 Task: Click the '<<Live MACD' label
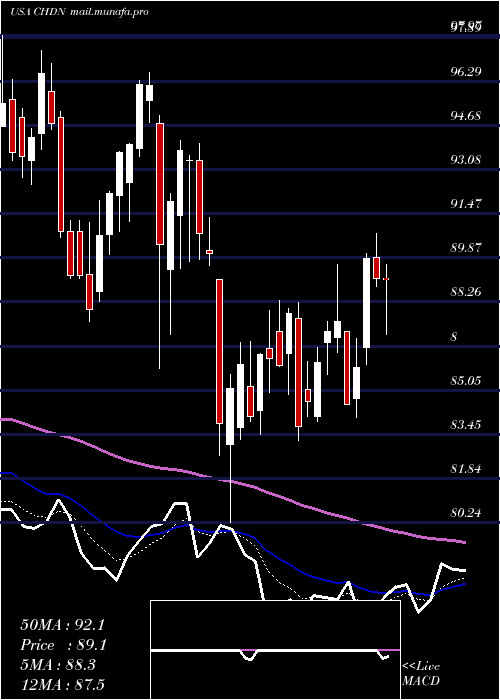[421, 673]
